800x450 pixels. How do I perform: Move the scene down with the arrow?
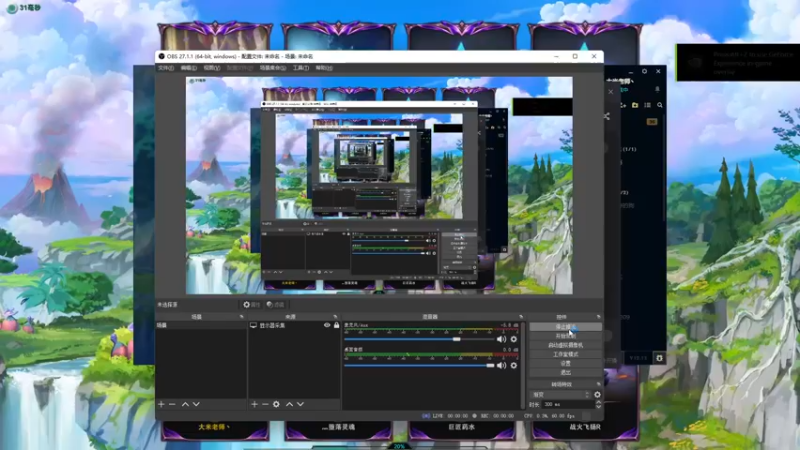[x=196, y=404]
